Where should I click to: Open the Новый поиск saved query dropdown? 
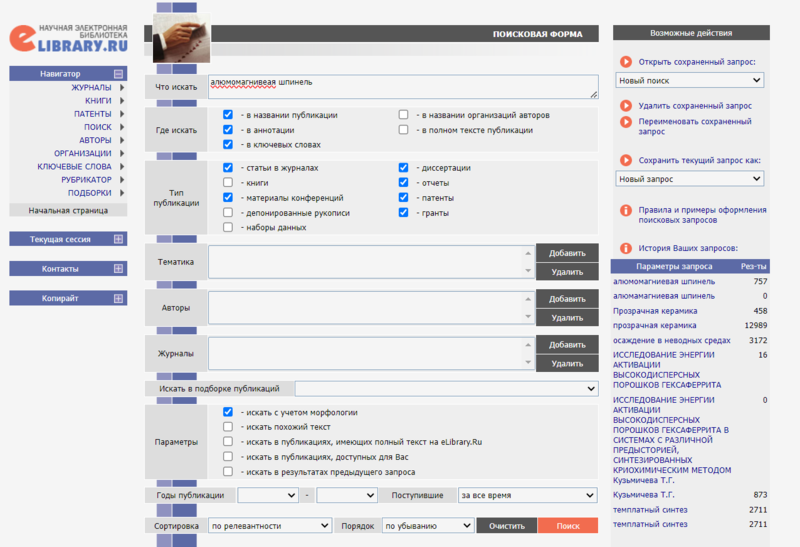(689, 80)
